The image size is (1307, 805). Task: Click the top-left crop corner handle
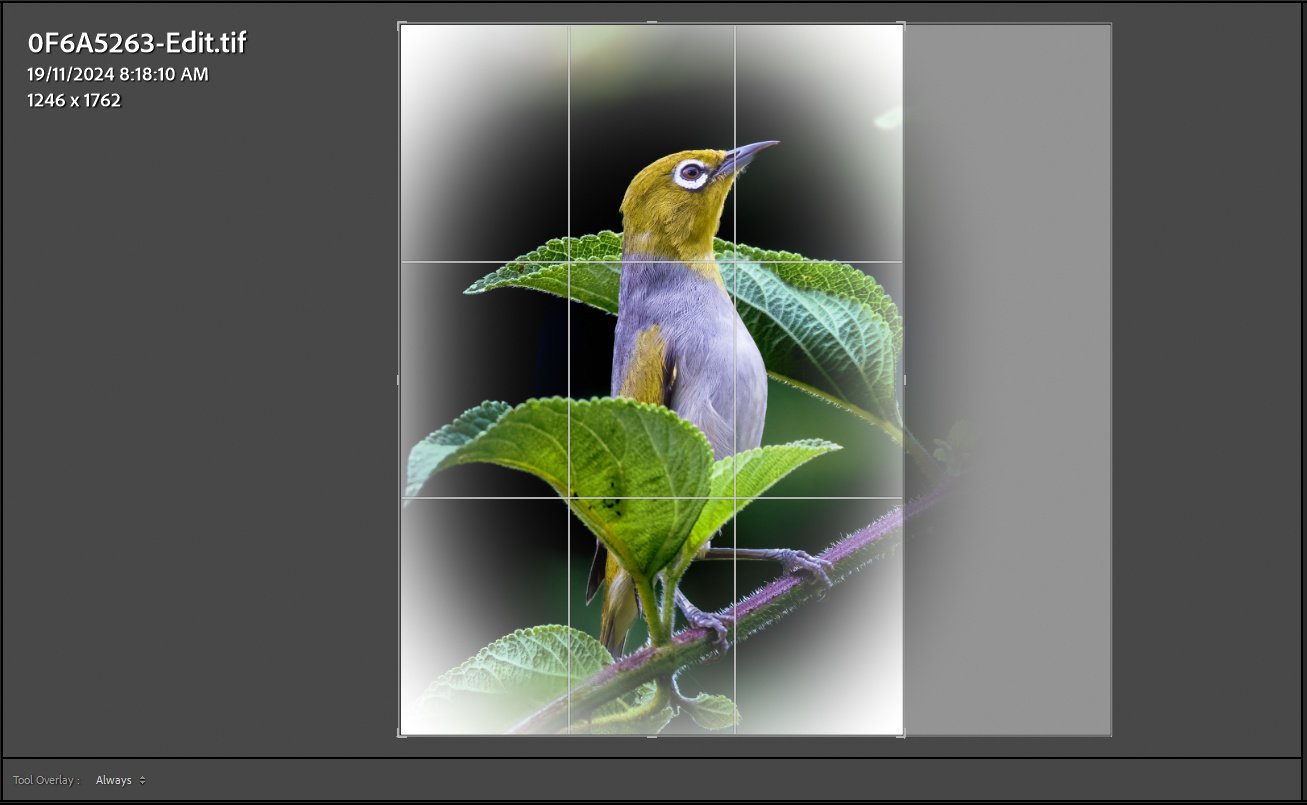401,25
